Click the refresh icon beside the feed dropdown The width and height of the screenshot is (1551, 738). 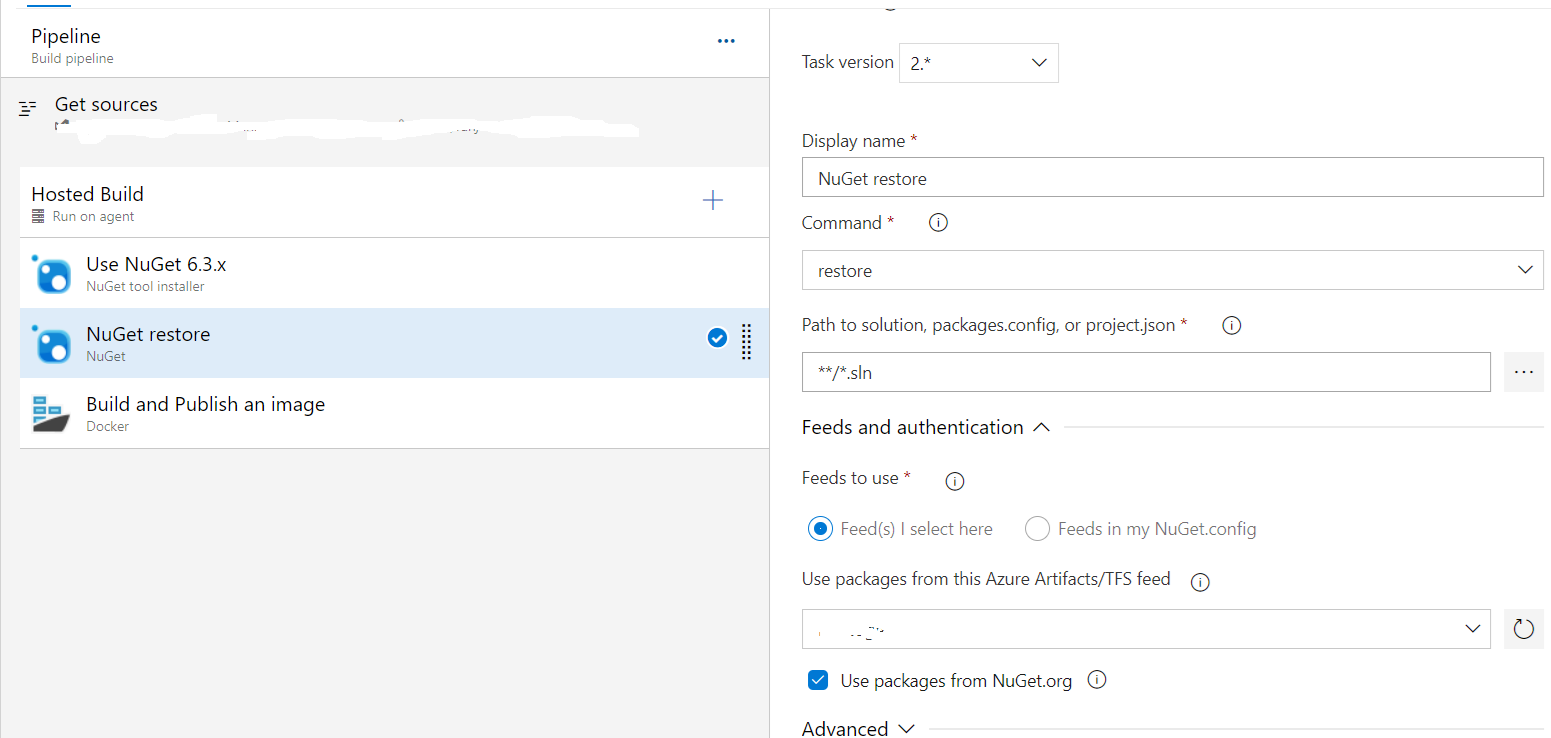1523,628
